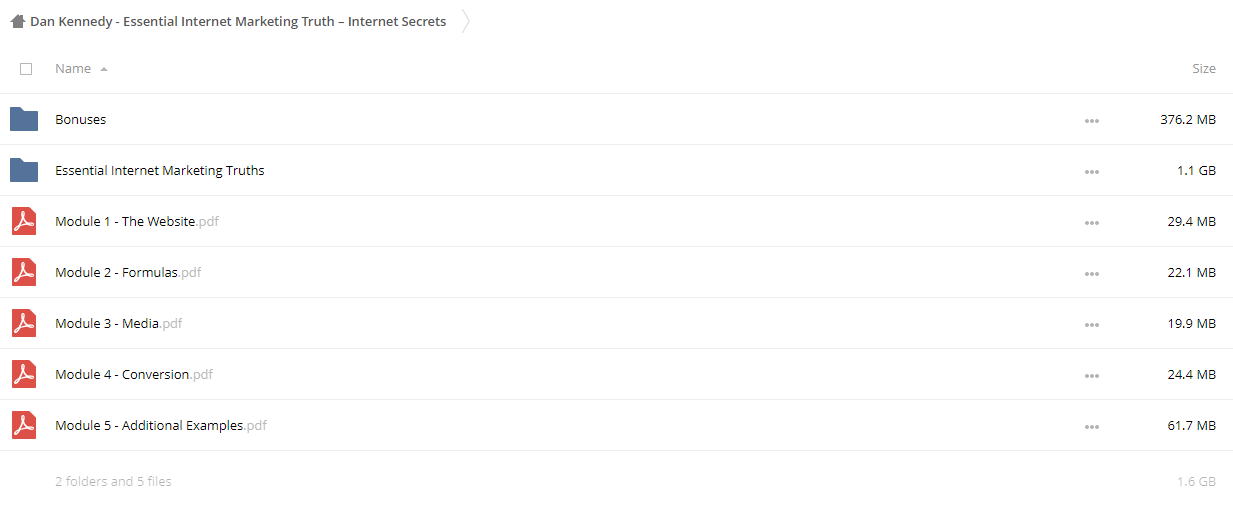Screen dimensions: 1233x524
Task: Tick the select-all checkbox in header
Action: click(26, 69)
